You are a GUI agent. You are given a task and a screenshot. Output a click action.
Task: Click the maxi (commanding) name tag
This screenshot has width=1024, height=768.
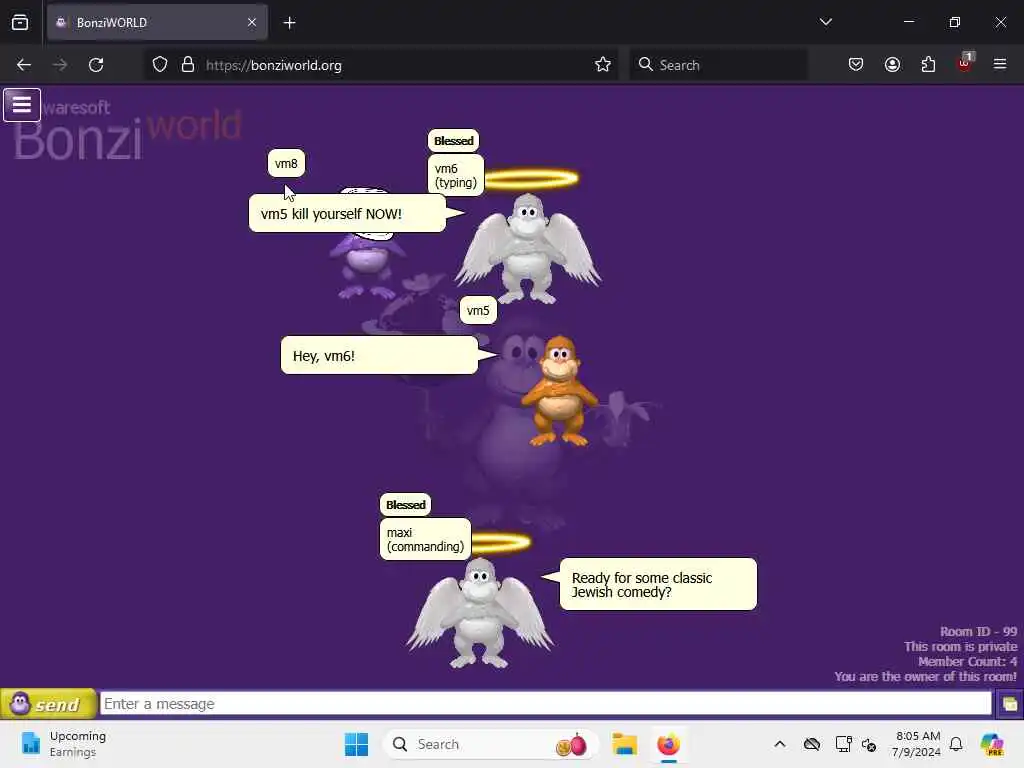click(x=425, y=539)
